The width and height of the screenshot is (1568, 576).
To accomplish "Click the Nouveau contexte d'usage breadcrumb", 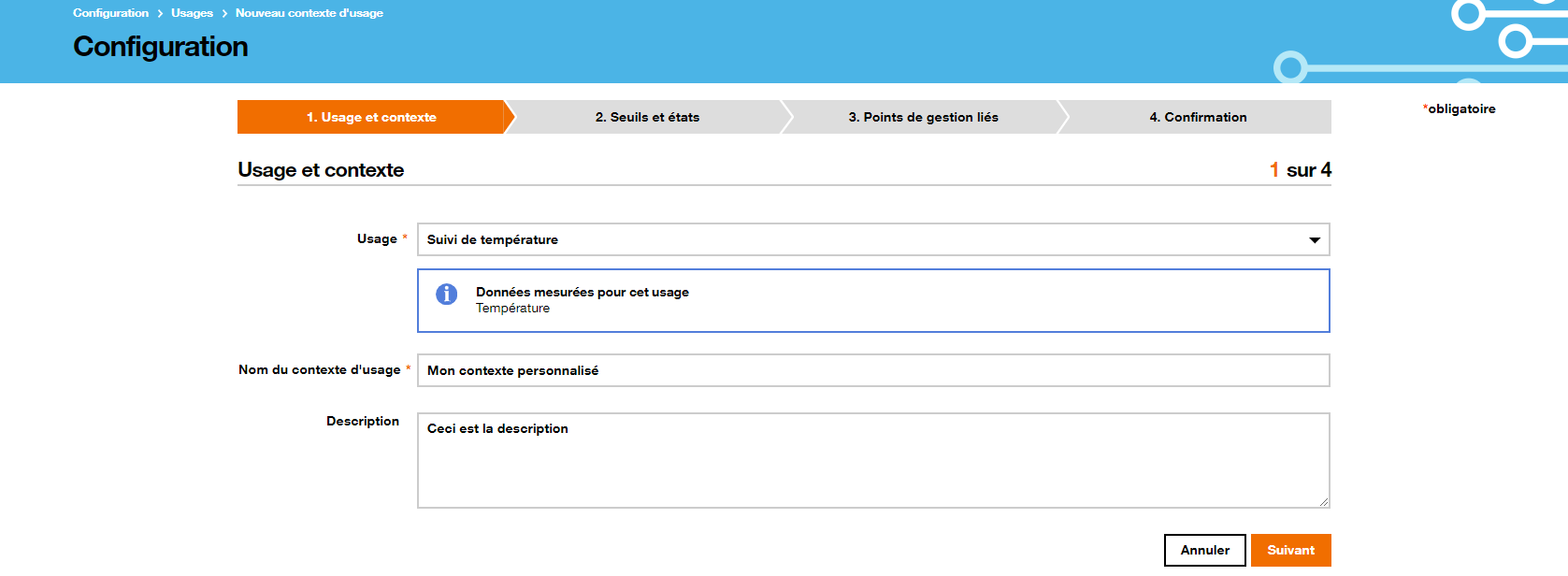I will tap(309, 13).
